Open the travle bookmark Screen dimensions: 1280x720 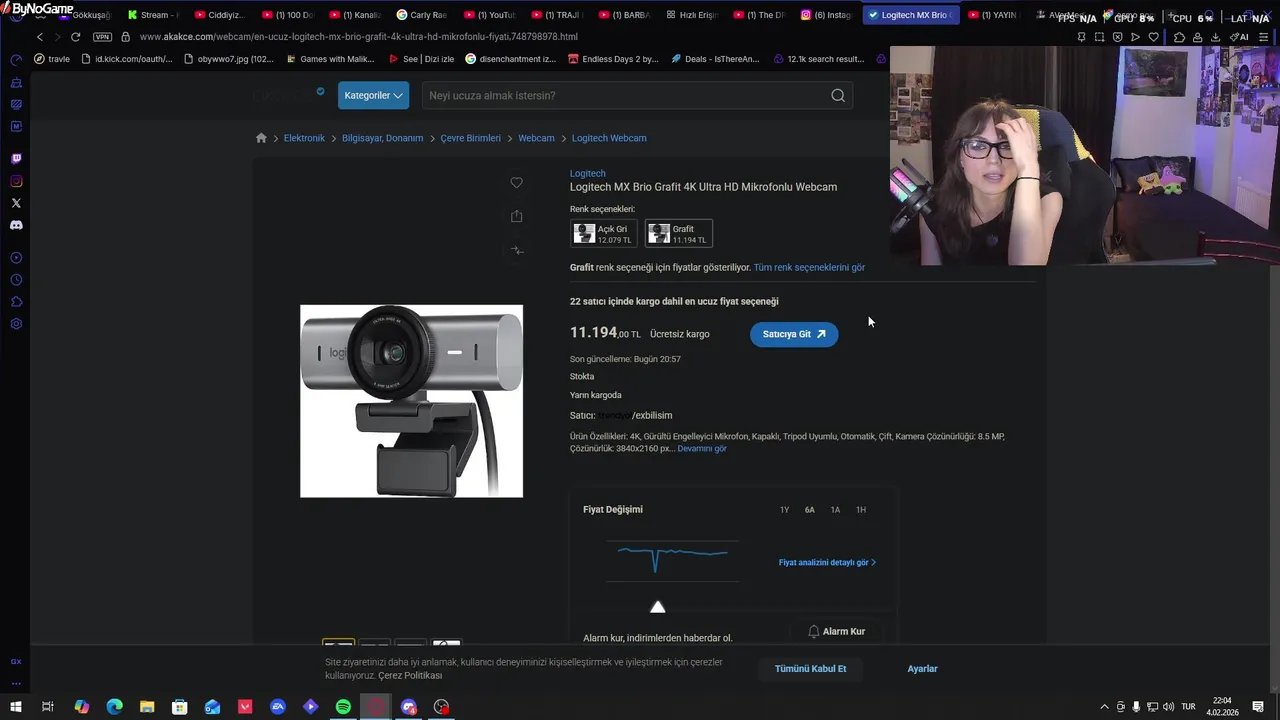pos(52,59)
